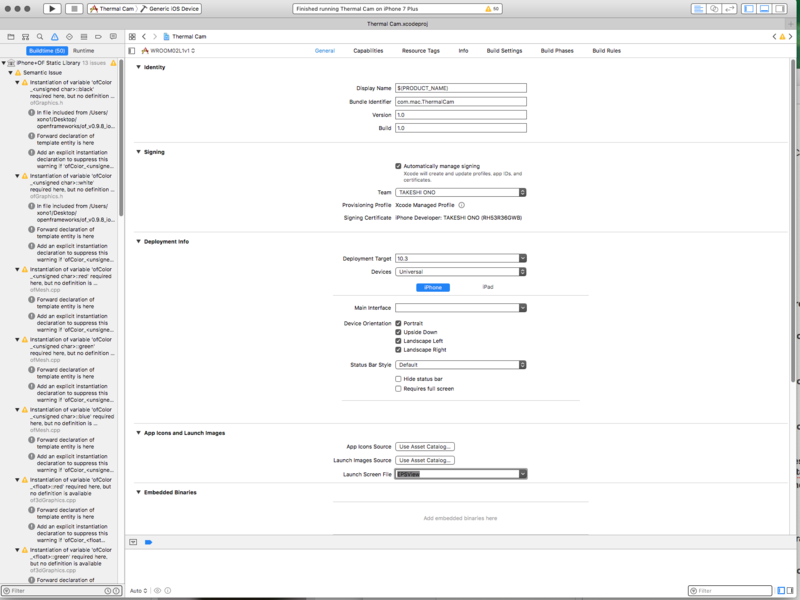800x600 pixels.
Task: Open the WROOM02L1v1 target selector
Action: [x=169, y=51]
